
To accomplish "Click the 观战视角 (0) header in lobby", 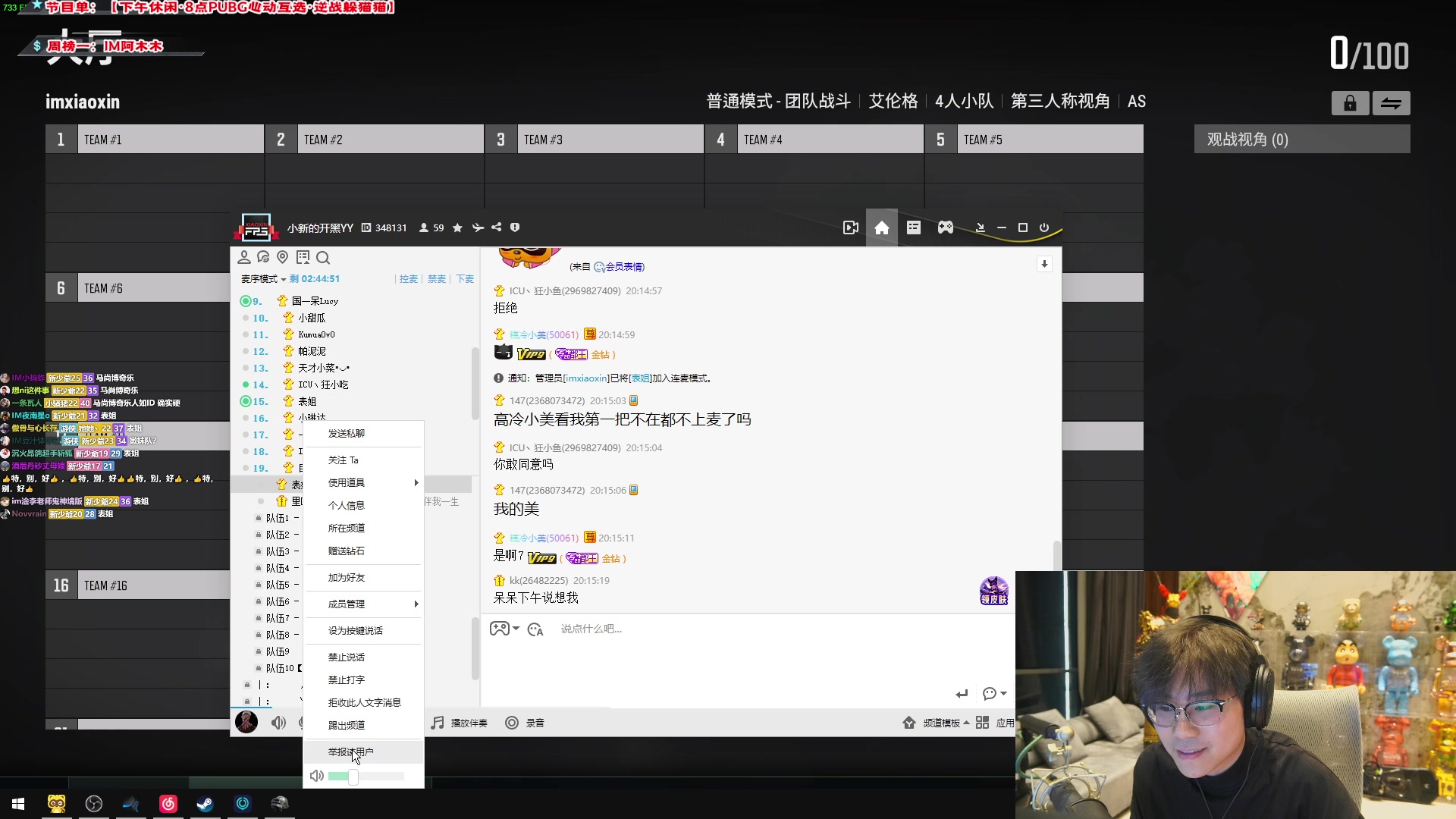I will pos(1302,140).
